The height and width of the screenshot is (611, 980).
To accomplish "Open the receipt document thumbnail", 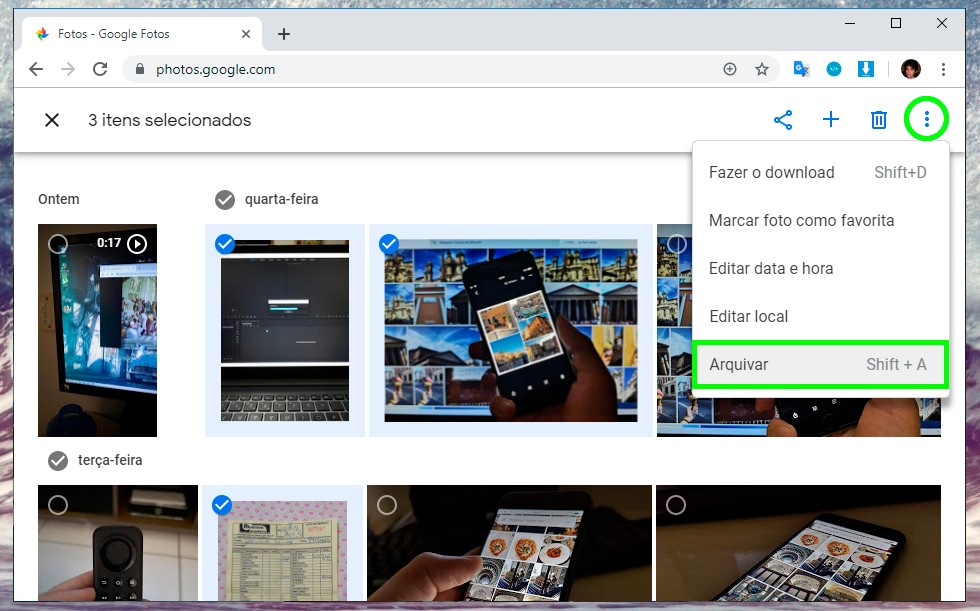I will 282,550.
